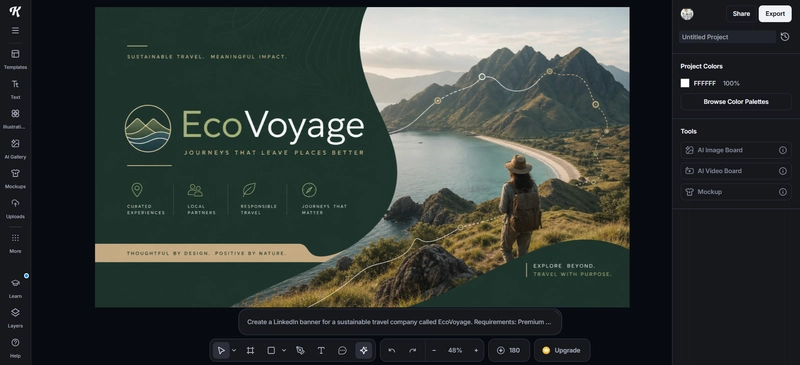Click Browse Color Palettes button
The image size is (800, 365).
(x=736, y=102)
